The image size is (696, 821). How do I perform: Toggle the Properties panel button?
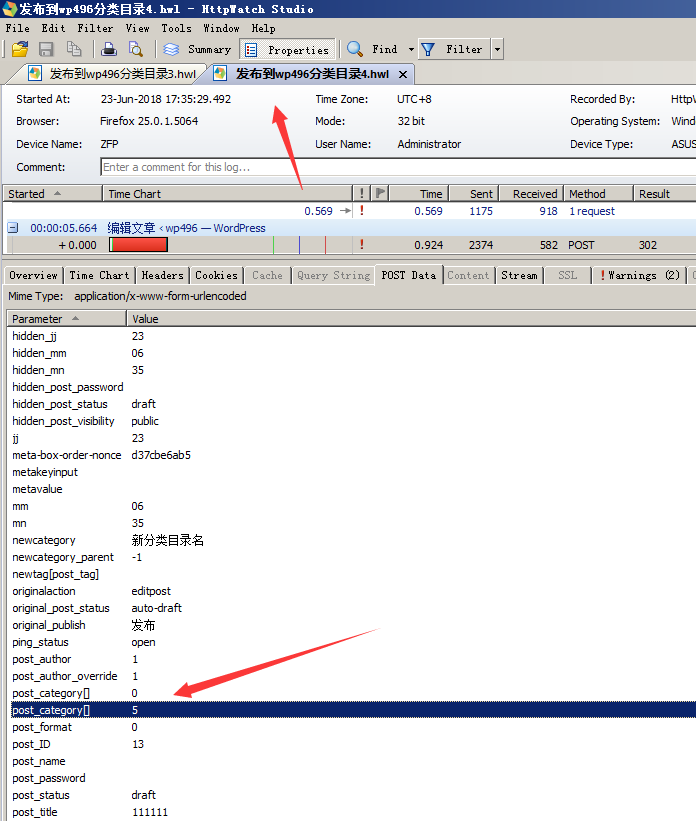click(287, 49)
